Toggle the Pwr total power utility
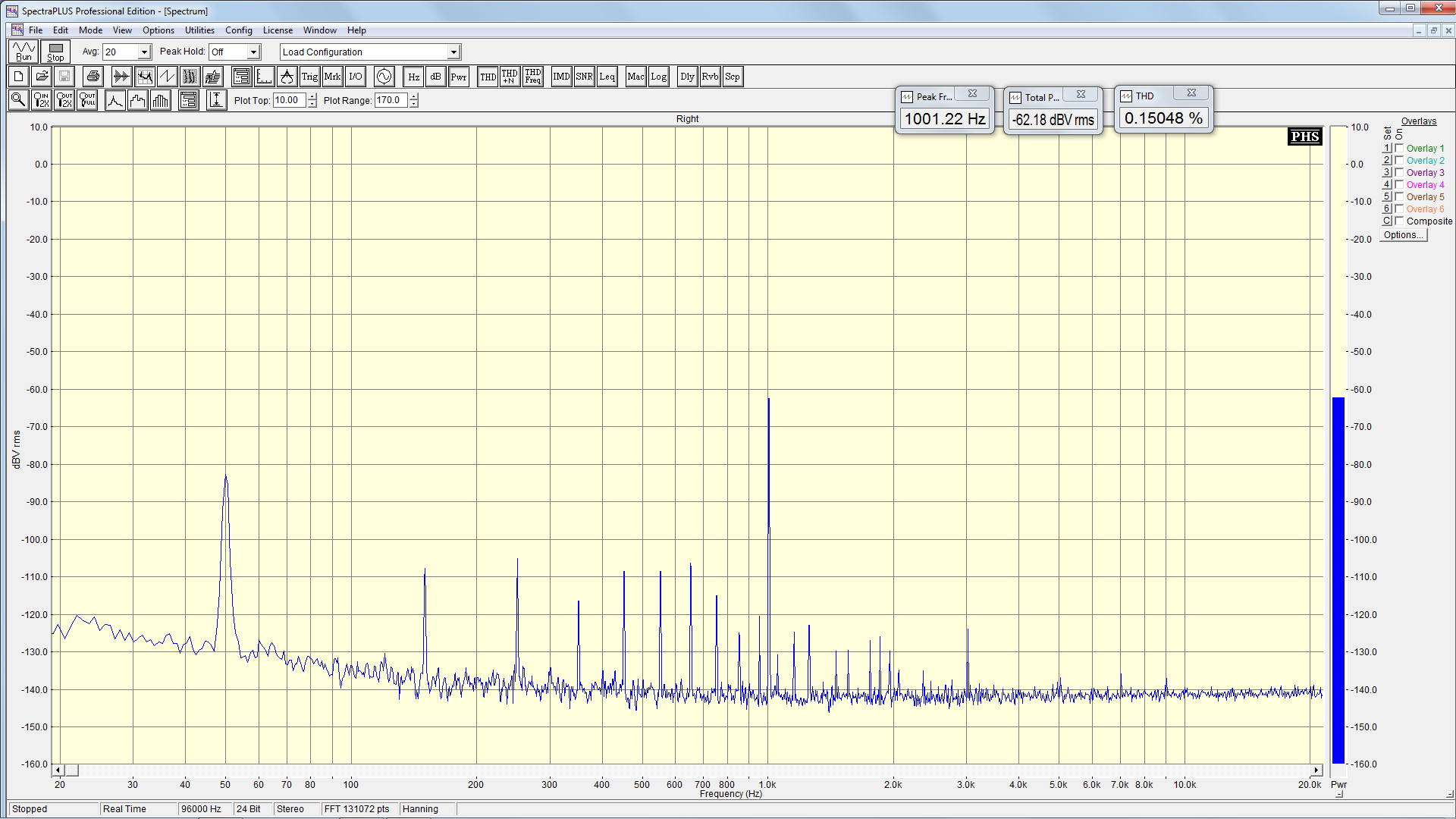The width and height of the screenshot is (1456, 819). pos(459,77)
